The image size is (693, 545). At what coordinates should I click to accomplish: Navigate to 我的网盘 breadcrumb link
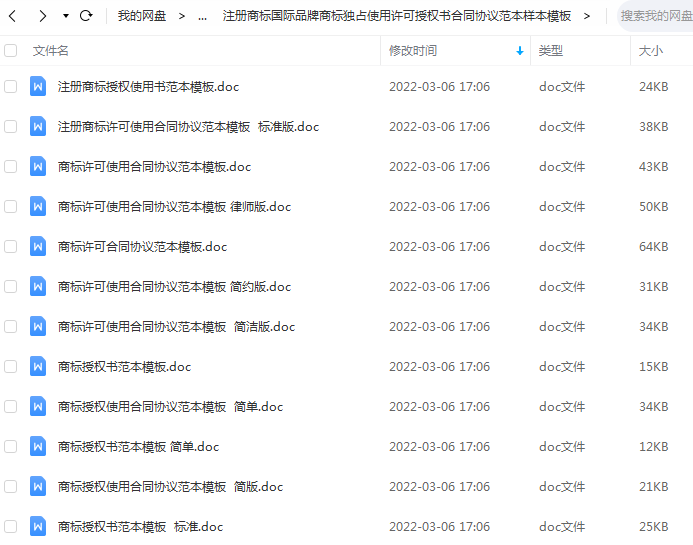(142, 16)
